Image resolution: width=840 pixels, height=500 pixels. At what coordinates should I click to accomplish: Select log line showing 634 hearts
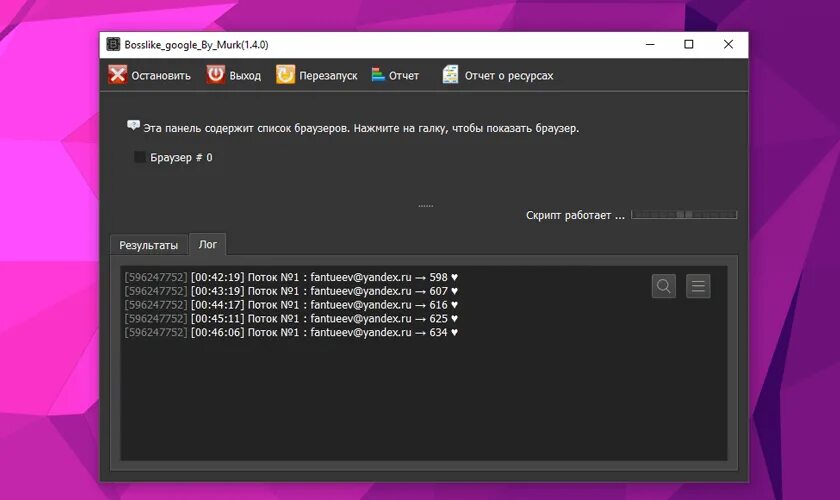(291, 332)
